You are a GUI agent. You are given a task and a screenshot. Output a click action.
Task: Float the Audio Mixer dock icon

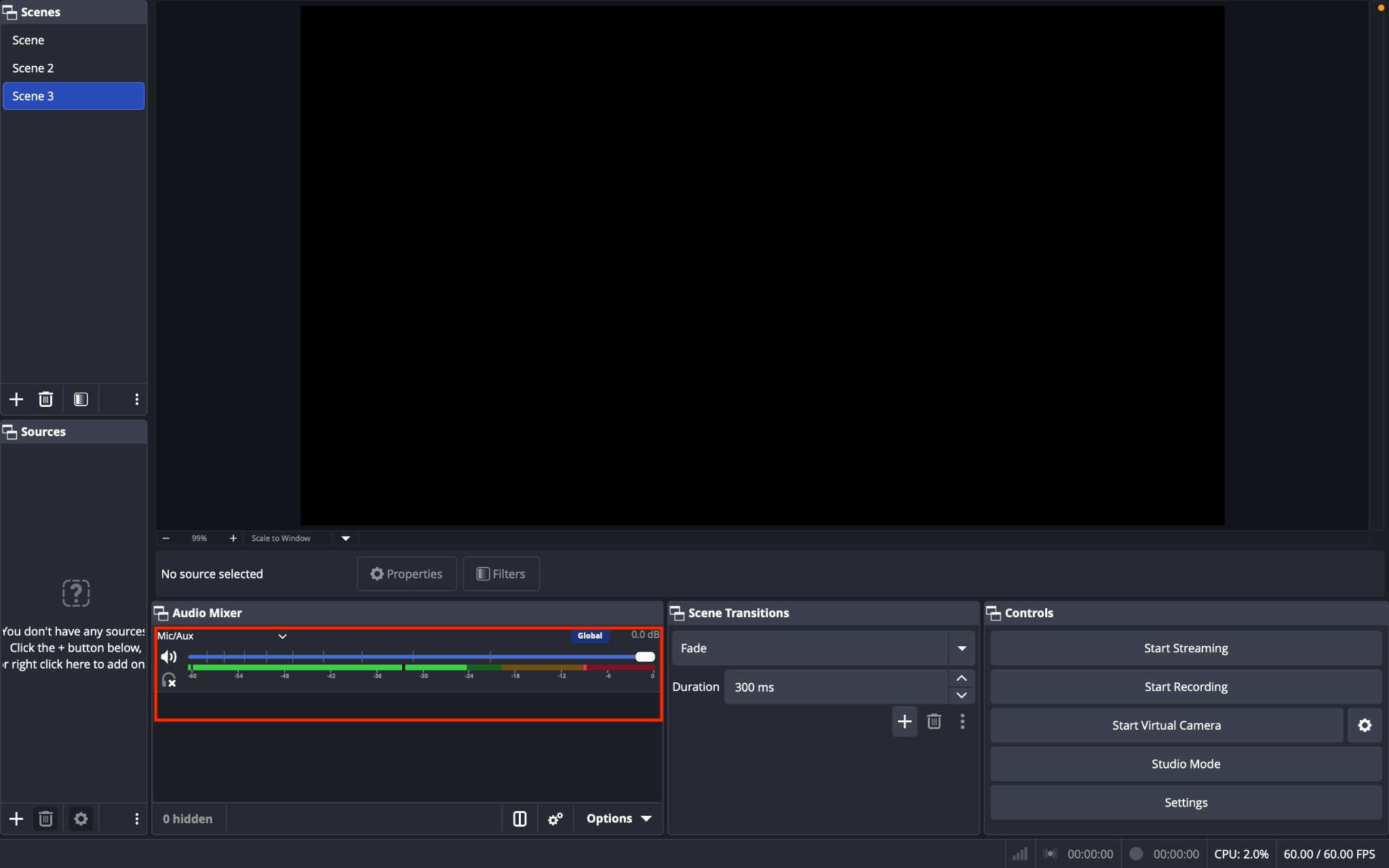(x=161, y=613)
